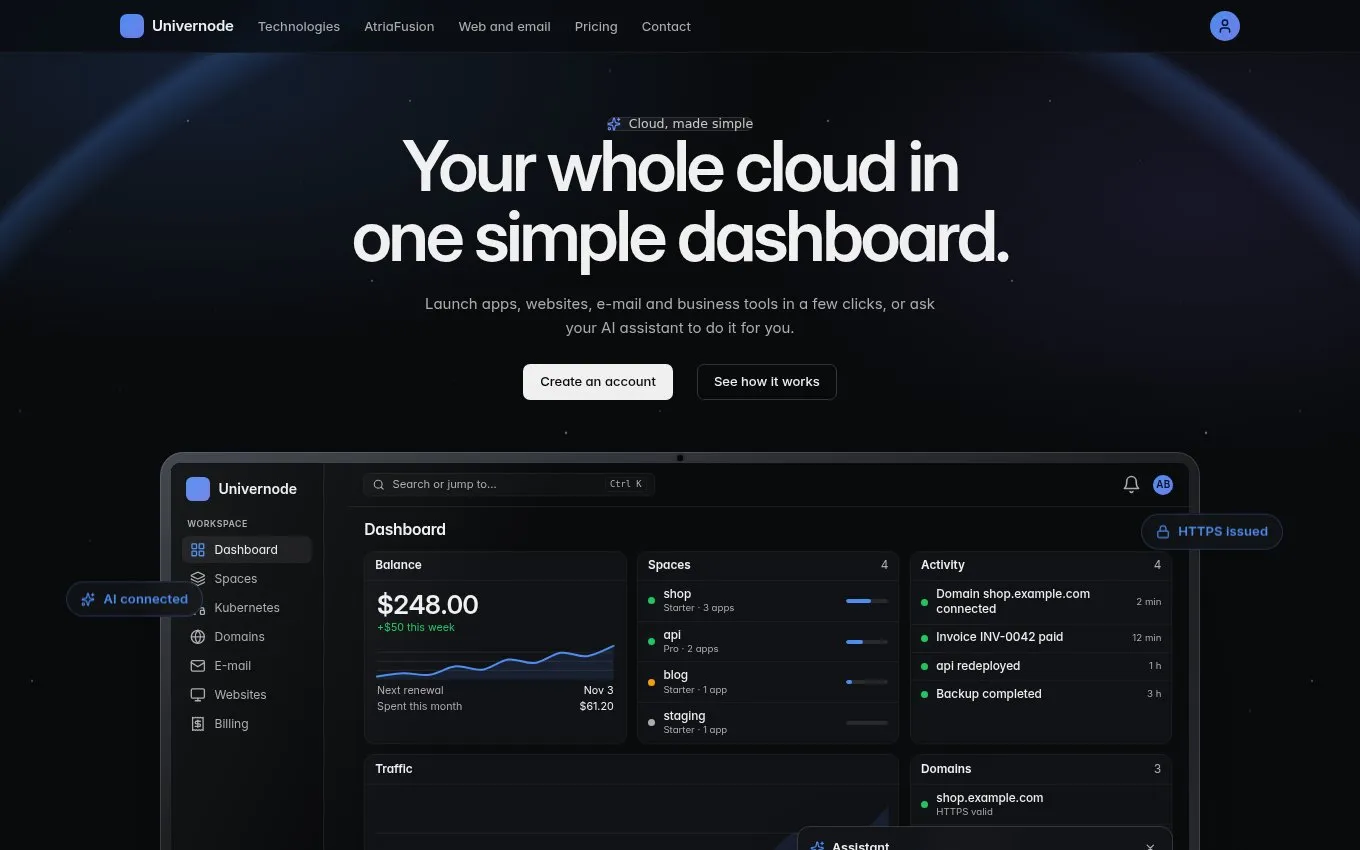This screenshot has height=850, width=1360.
Task: Click the api space usage bar
Action: point(867,642)
